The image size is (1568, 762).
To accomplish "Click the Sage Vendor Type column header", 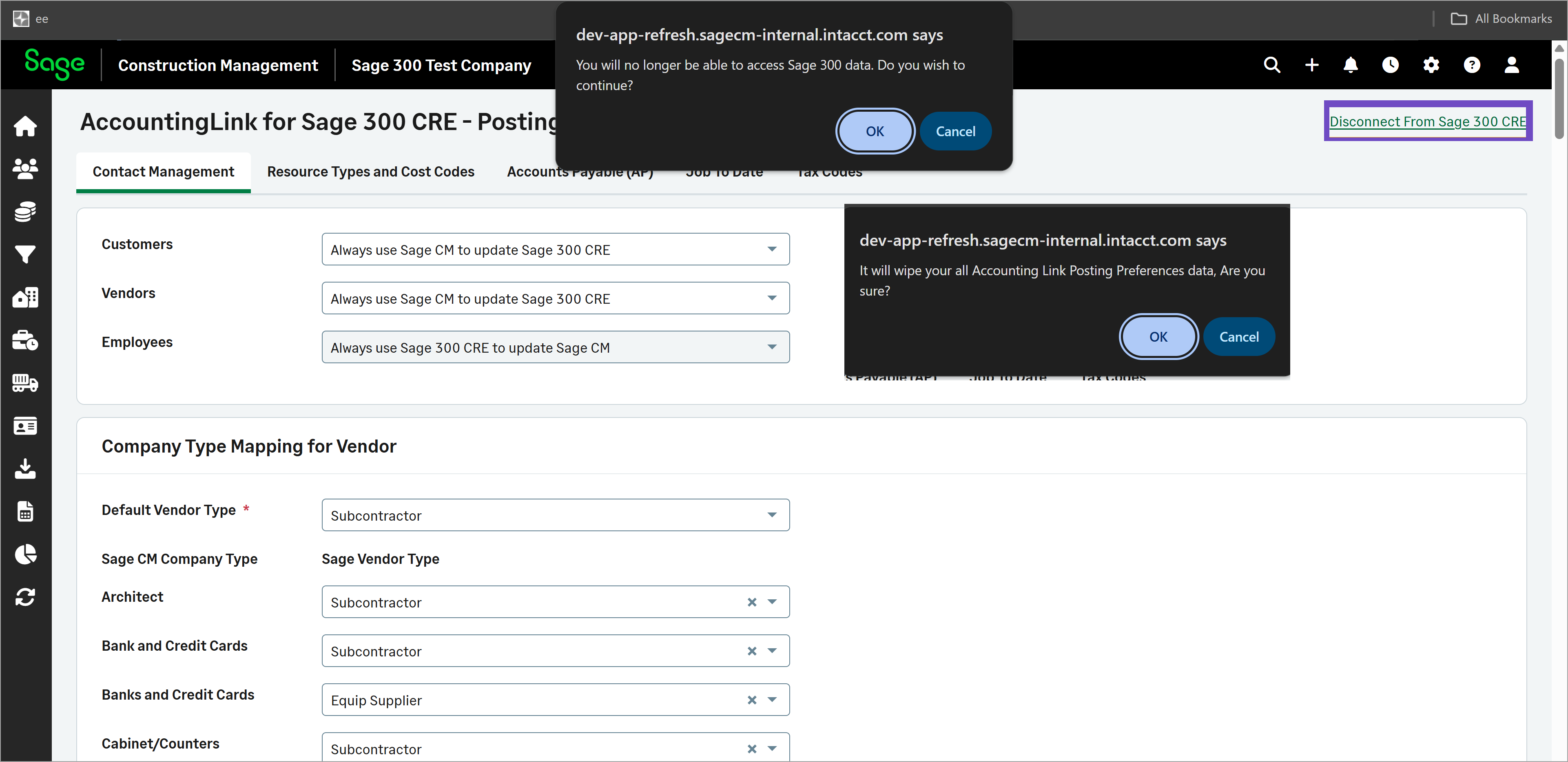I will 381,559.
